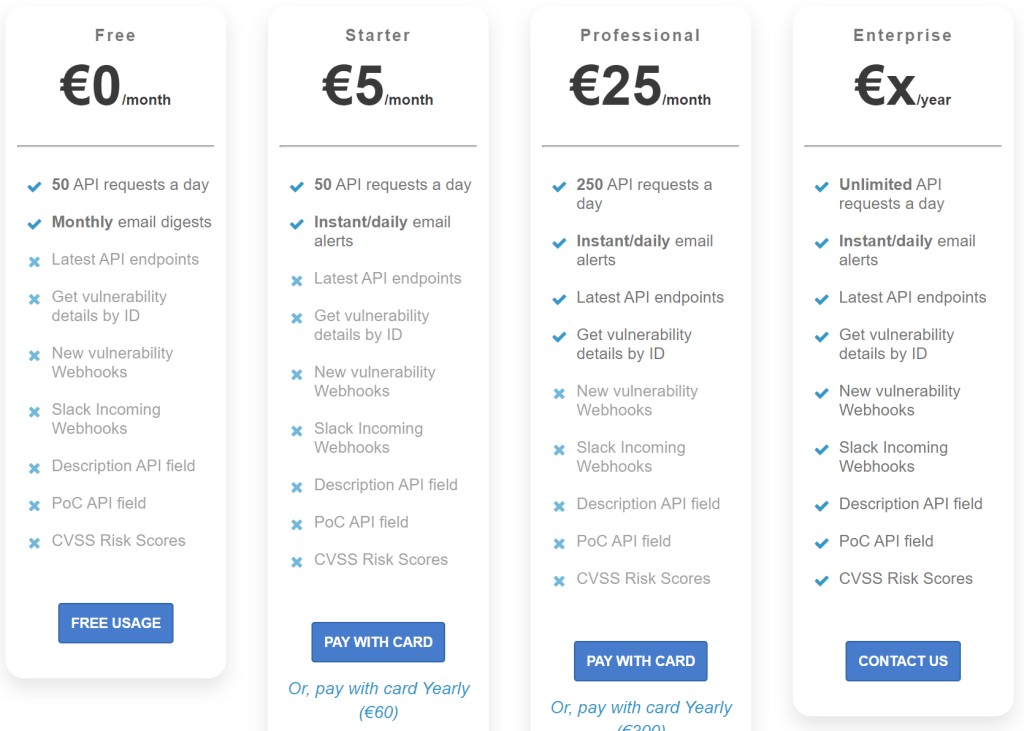Image resolution: width=1024 pixels, height=731 pixels.
Task: Open Professional yearly card payment link
Action: [641, 708]
